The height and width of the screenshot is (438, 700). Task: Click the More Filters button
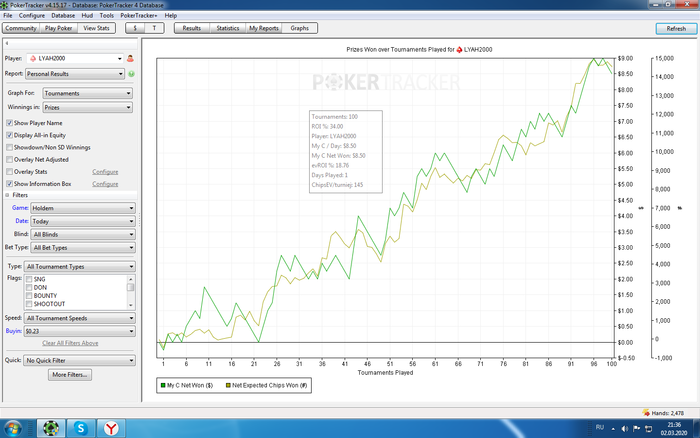coord(70,375)
